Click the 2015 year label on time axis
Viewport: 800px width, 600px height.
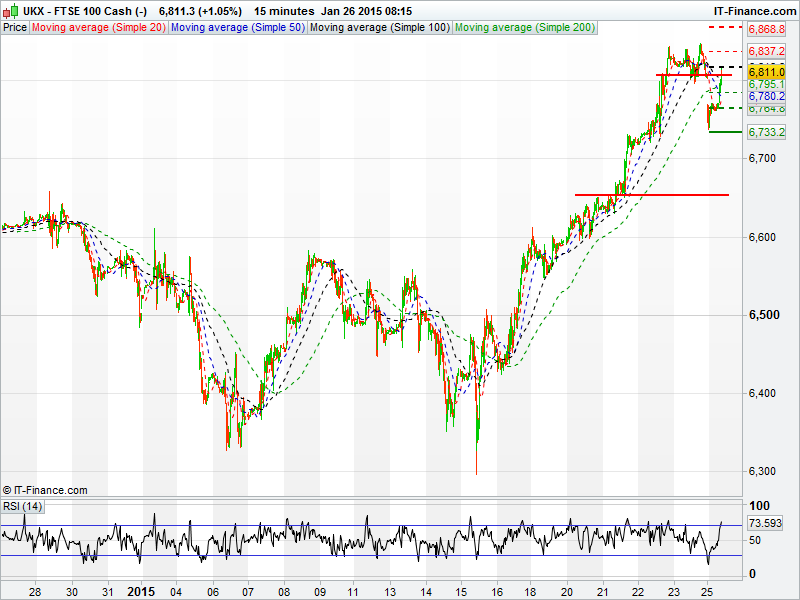click(141, 592)
